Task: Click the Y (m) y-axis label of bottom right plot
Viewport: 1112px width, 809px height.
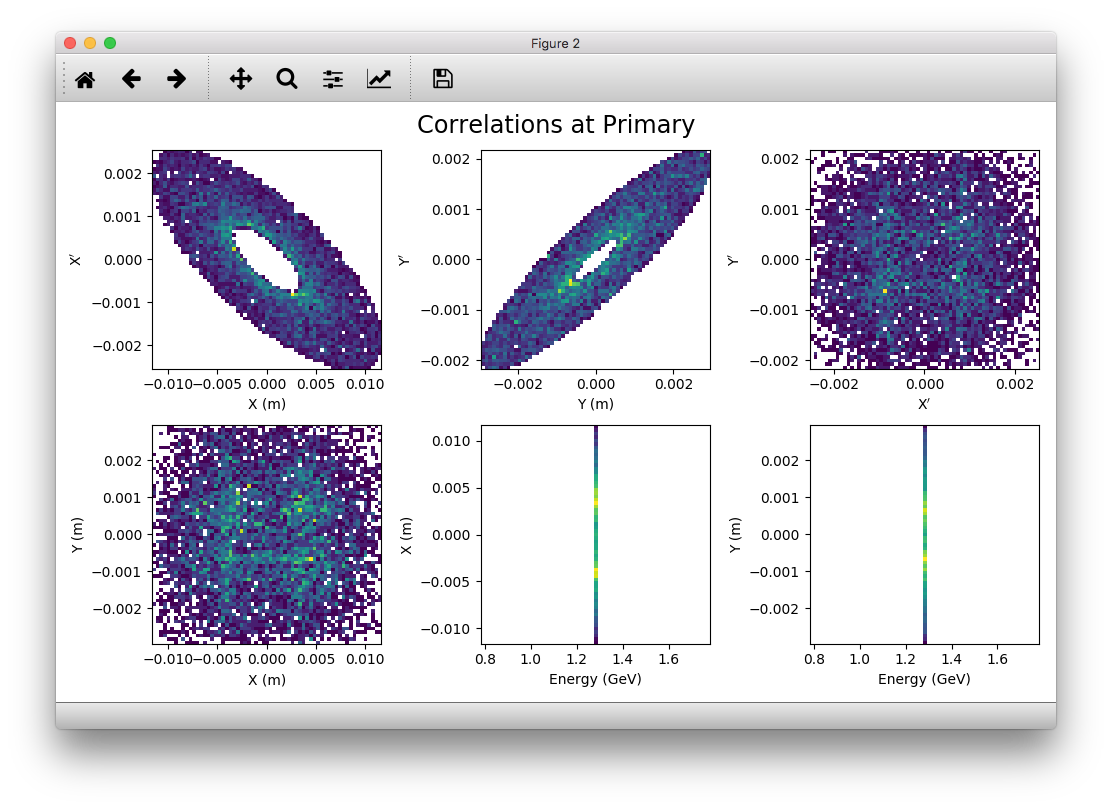Action: (735, 535)
